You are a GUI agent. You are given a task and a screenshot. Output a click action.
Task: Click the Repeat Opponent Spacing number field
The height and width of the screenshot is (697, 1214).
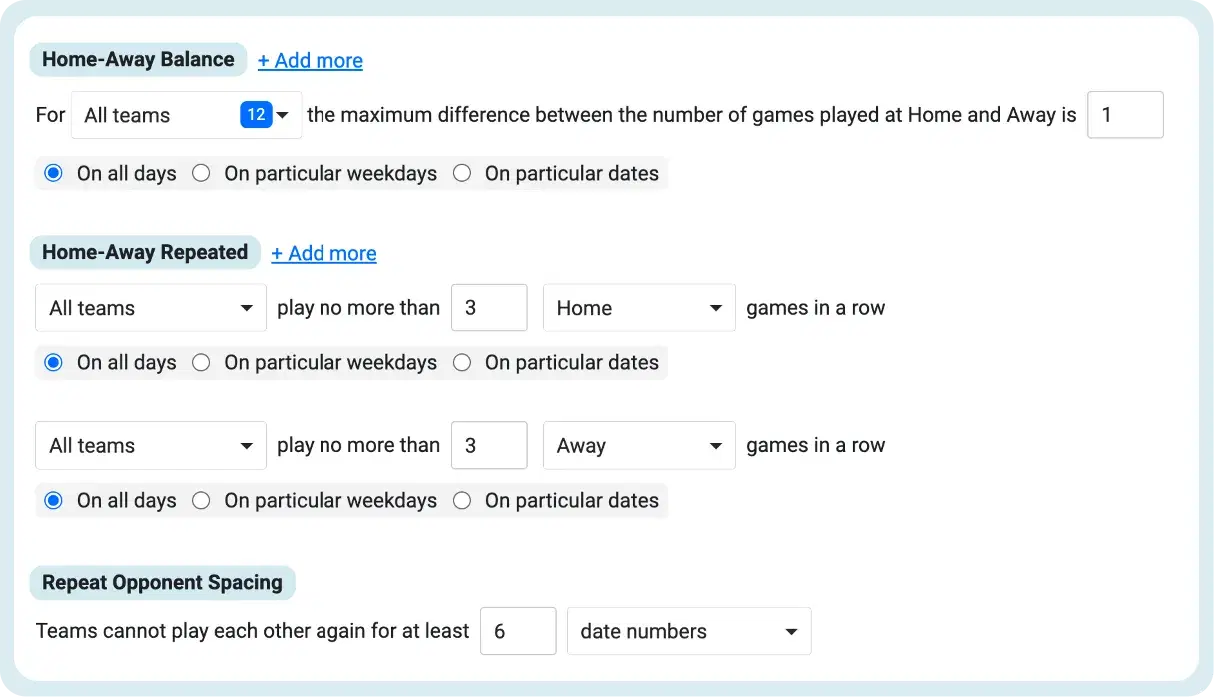518,632
